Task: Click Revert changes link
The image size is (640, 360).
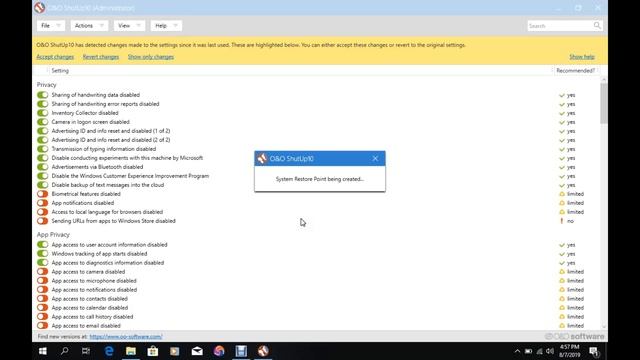Action: 101,57
